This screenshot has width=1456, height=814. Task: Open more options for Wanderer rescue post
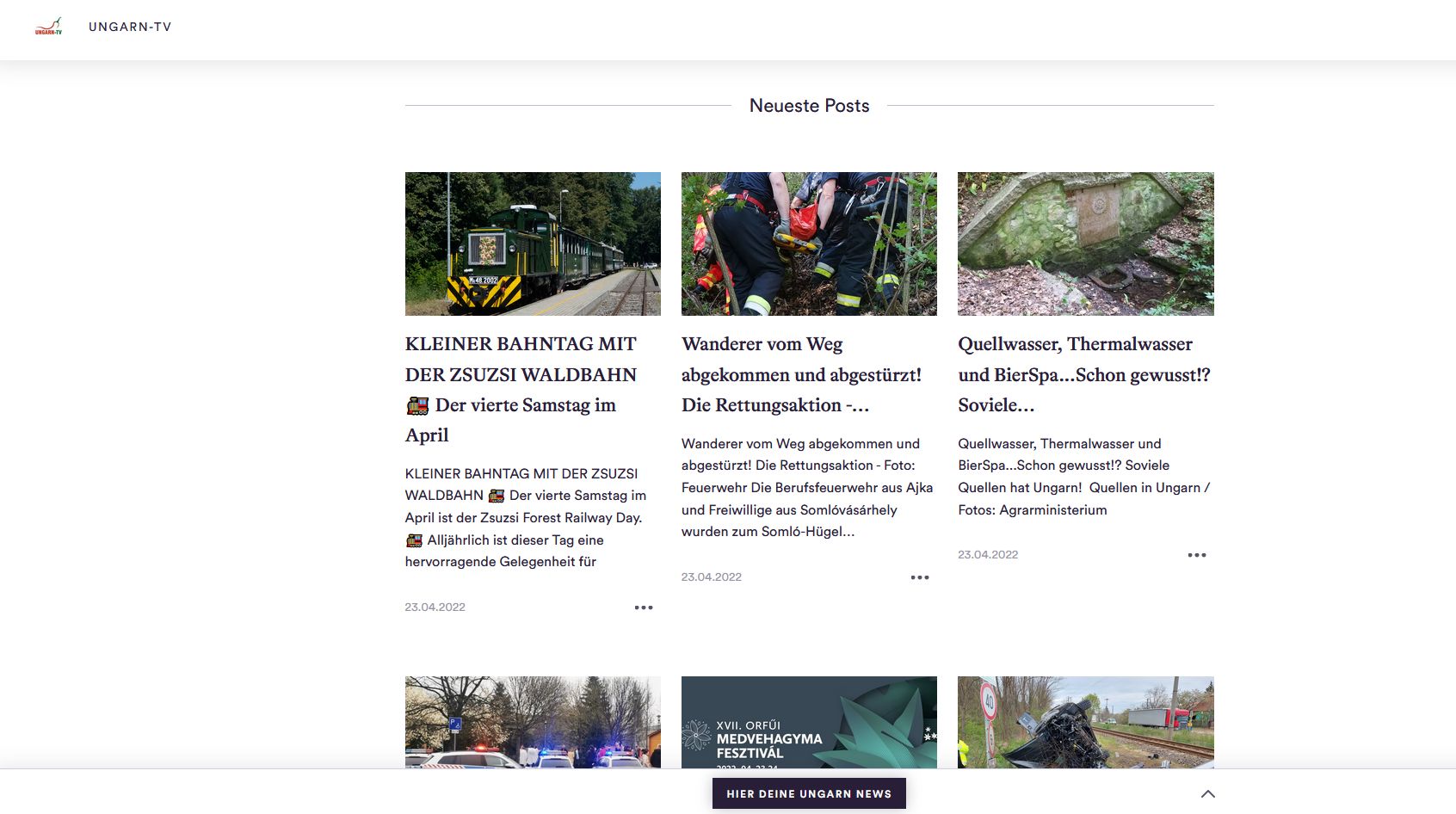point(919,577)
